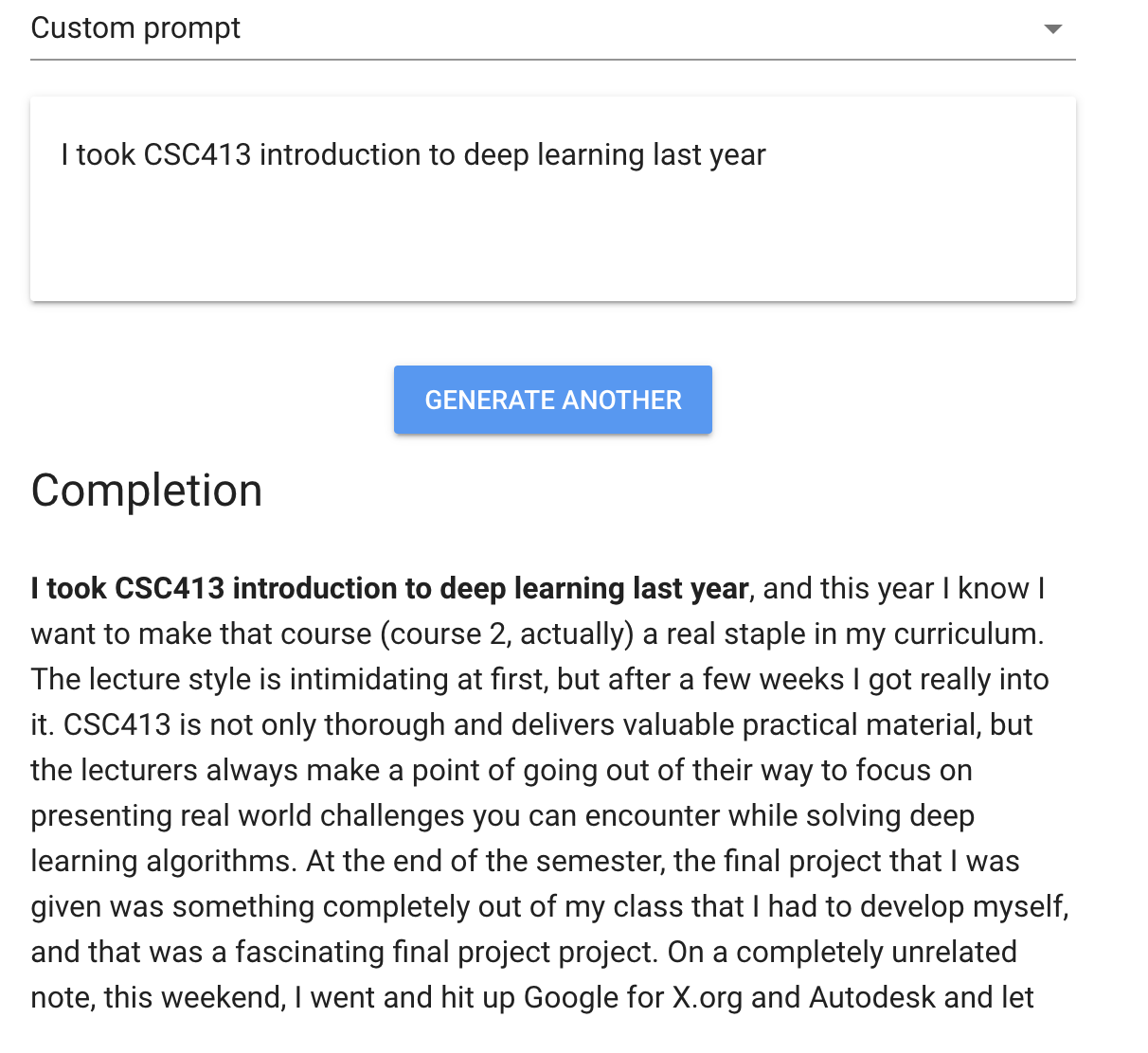Click the word 'X.org' in the completion

708,997
